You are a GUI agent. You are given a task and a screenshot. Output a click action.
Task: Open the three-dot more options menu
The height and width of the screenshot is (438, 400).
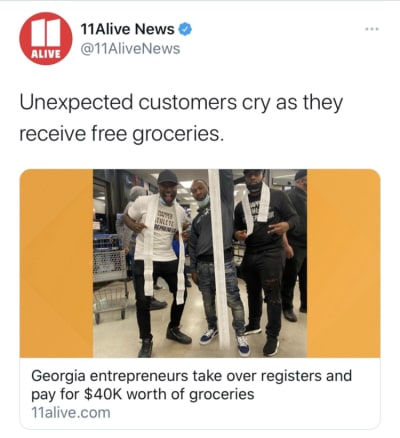pos(372,29)
